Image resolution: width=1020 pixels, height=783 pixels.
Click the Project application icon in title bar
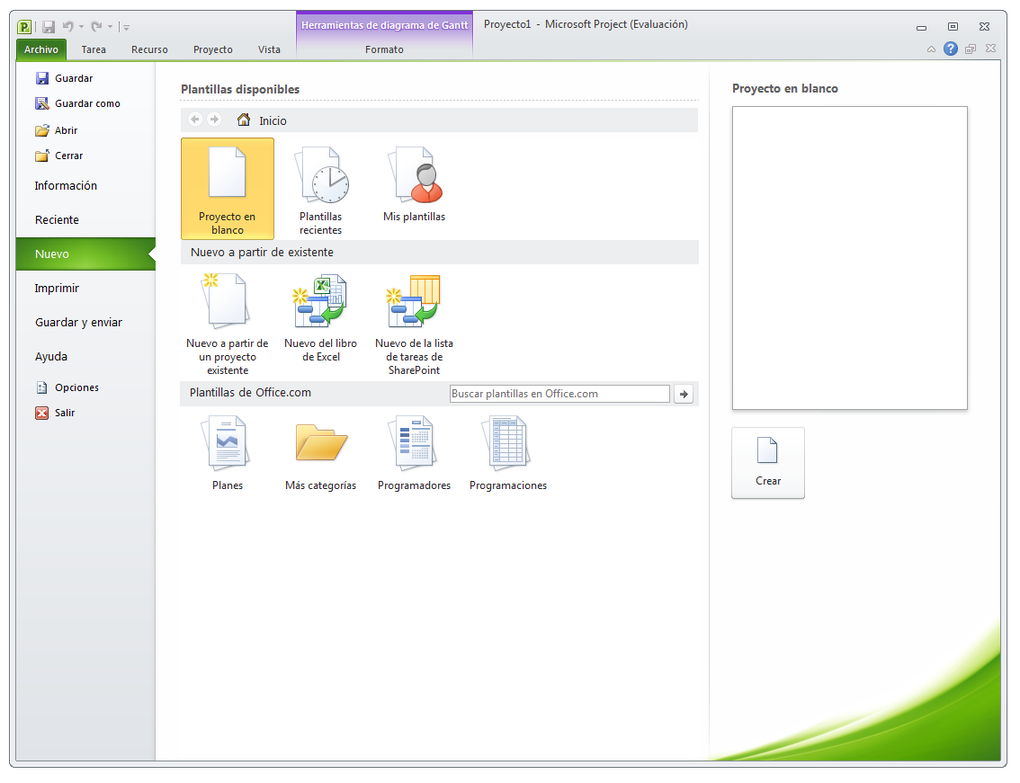click(24, 27)
